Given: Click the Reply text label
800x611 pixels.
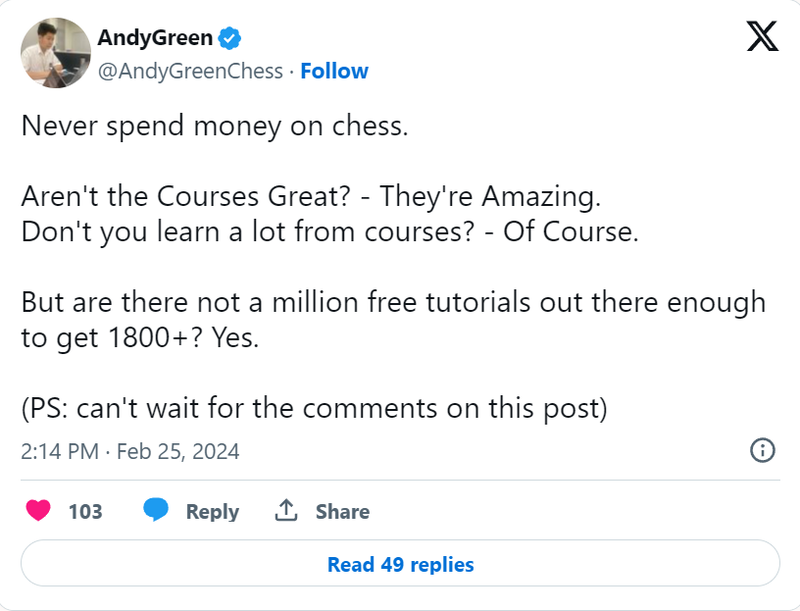Looking at the screenshot, I should (x=212, y=511).
